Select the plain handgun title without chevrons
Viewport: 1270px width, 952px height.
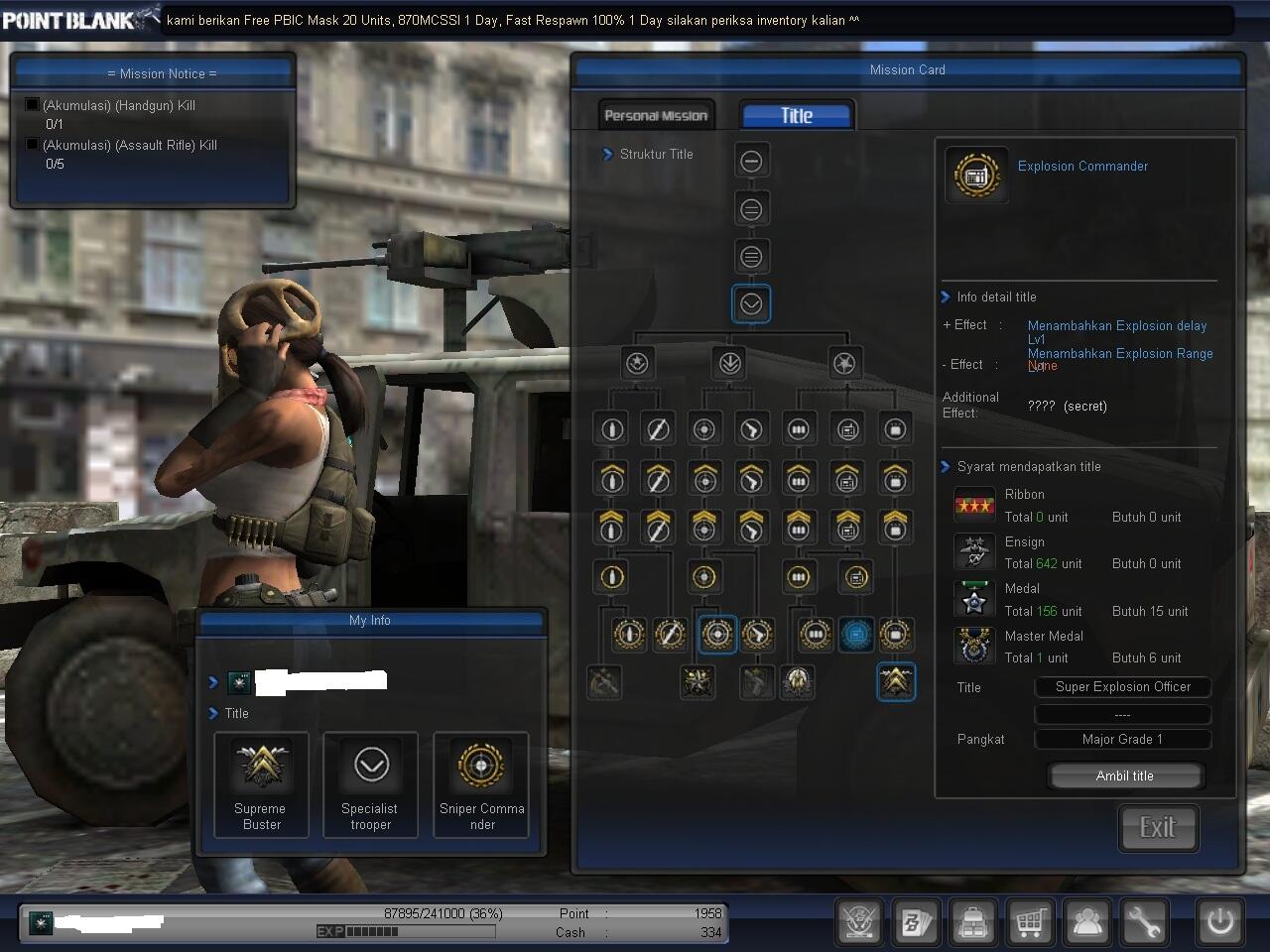coord(752,429)
